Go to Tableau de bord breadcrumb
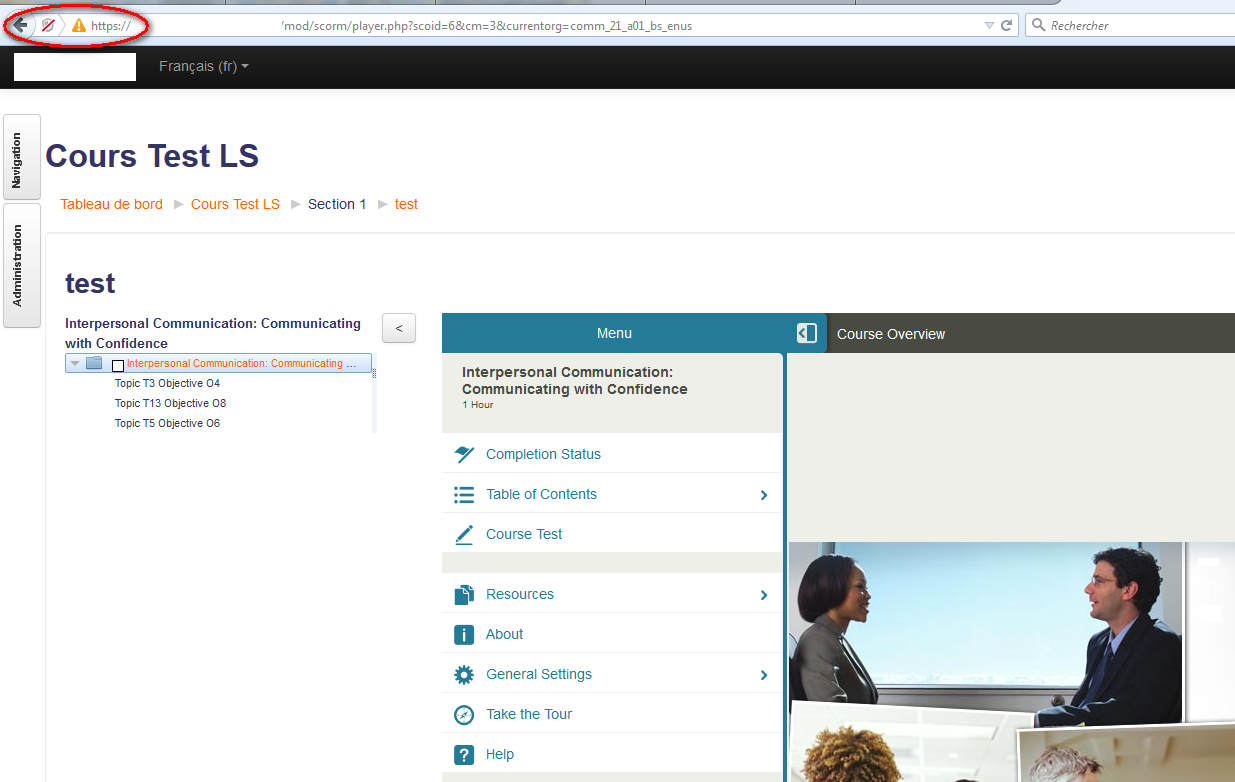The image size is (1235, 782). tap(111, 204)
